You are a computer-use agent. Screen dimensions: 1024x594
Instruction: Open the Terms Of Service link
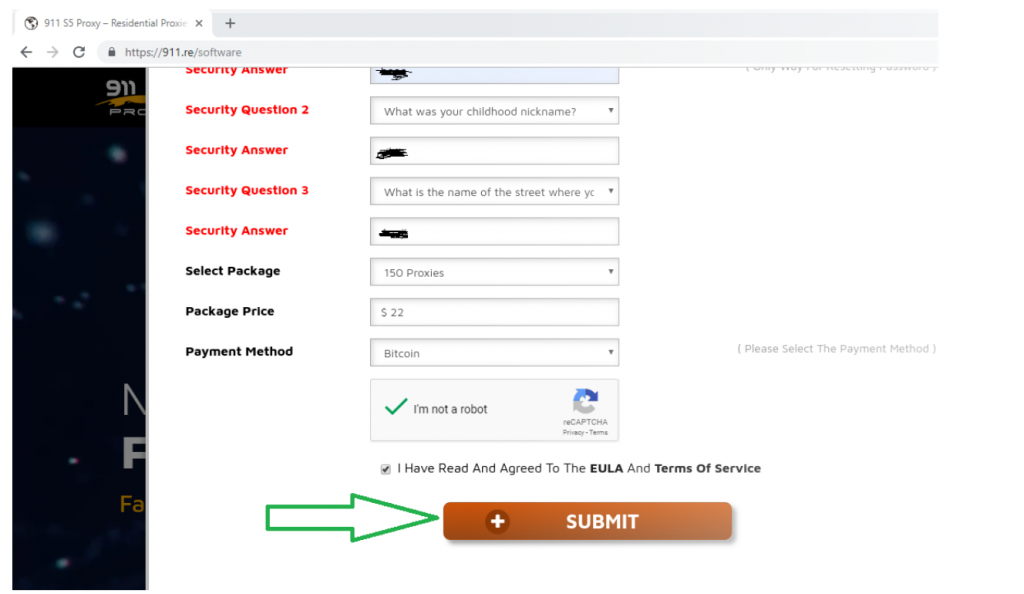[707, 468]
